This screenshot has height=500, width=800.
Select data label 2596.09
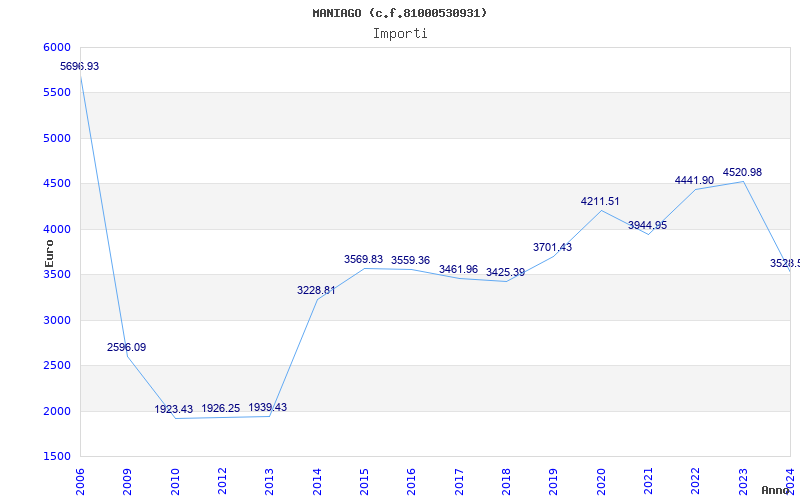click(x=127, y=347)
